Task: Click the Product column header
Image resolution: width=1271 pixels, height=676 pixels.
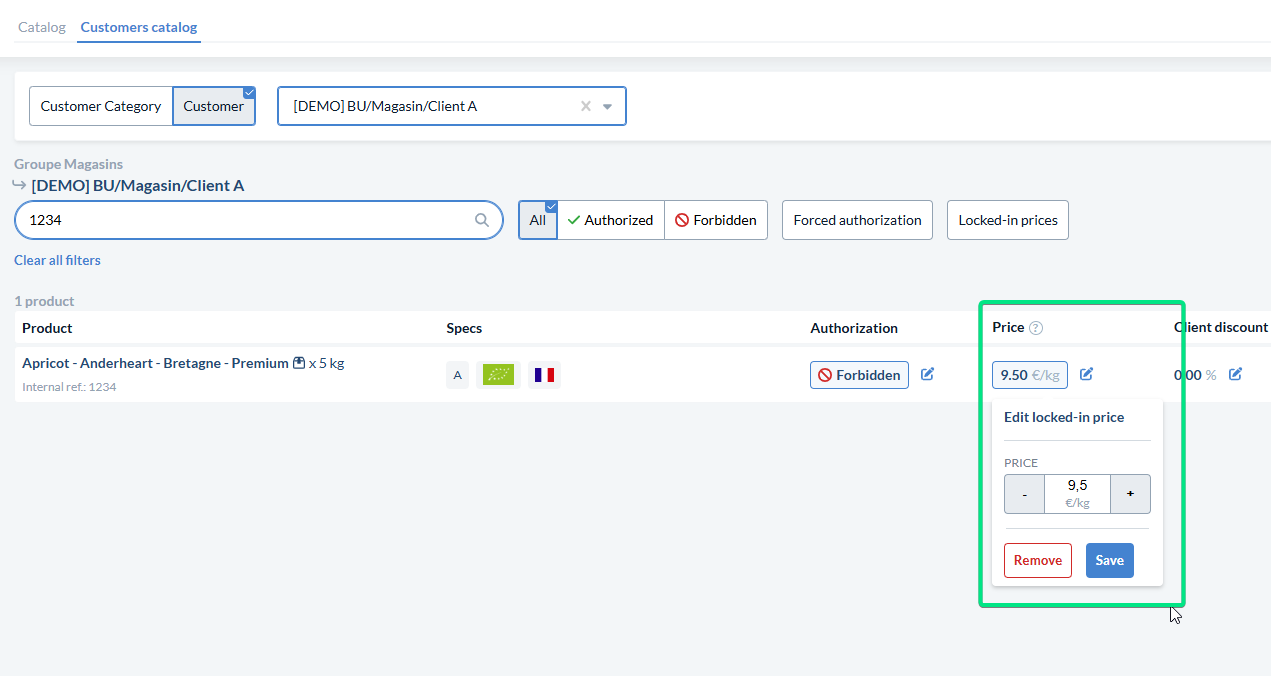Action: 47,328
